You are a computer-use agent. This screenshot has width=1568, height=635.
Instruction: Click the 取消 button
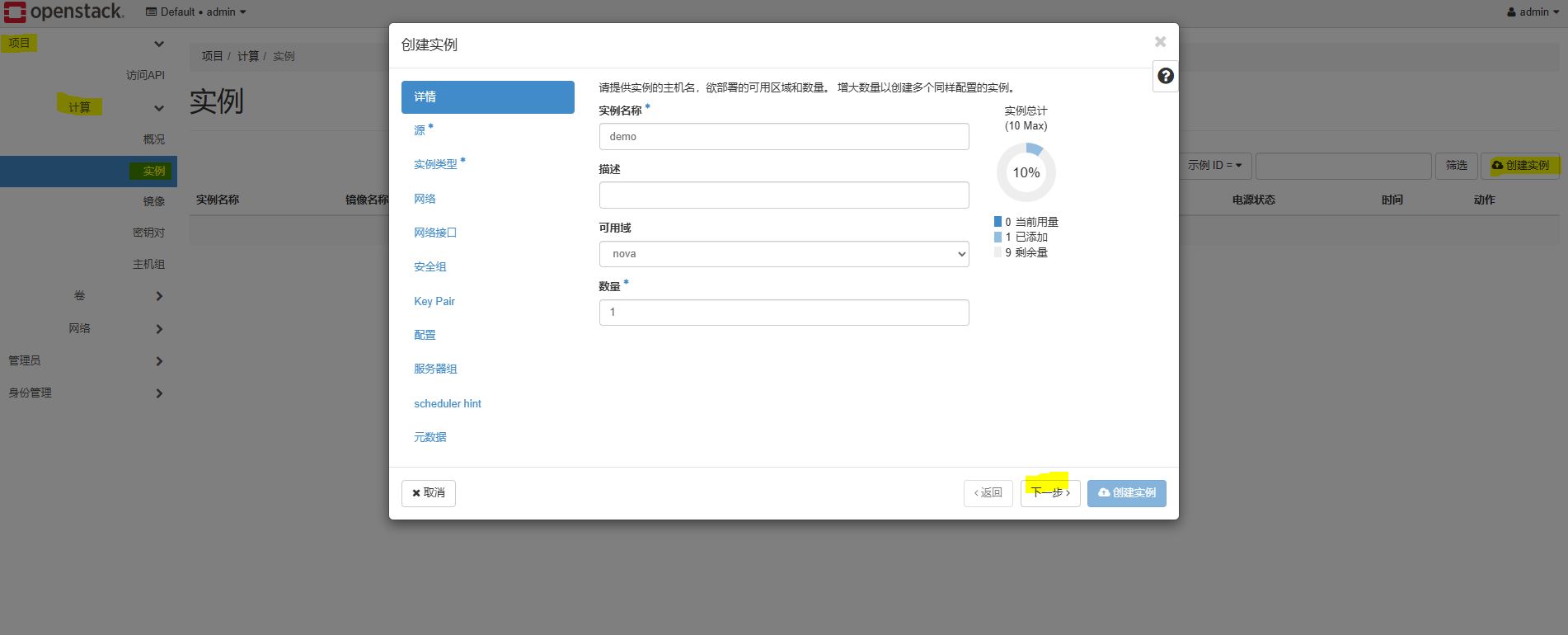428,493
